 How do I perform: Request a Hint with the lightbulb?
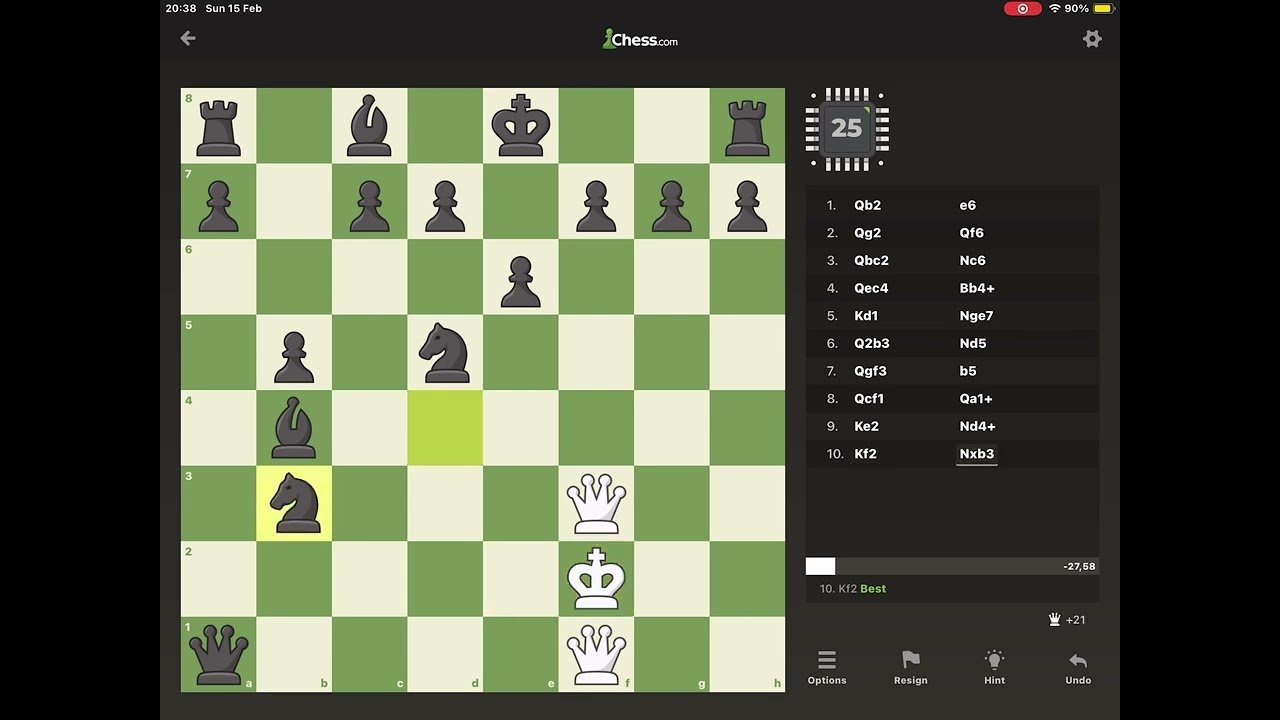click(x=994, y=668)
